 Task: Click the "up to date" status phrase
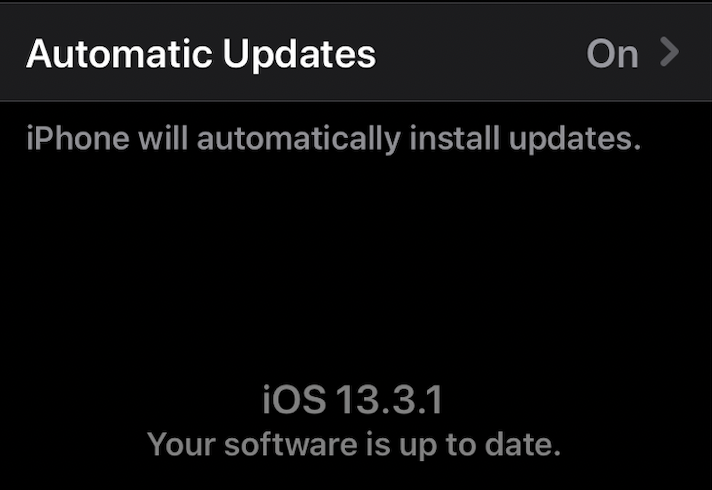pyautogui.click(x=480, y=445)
